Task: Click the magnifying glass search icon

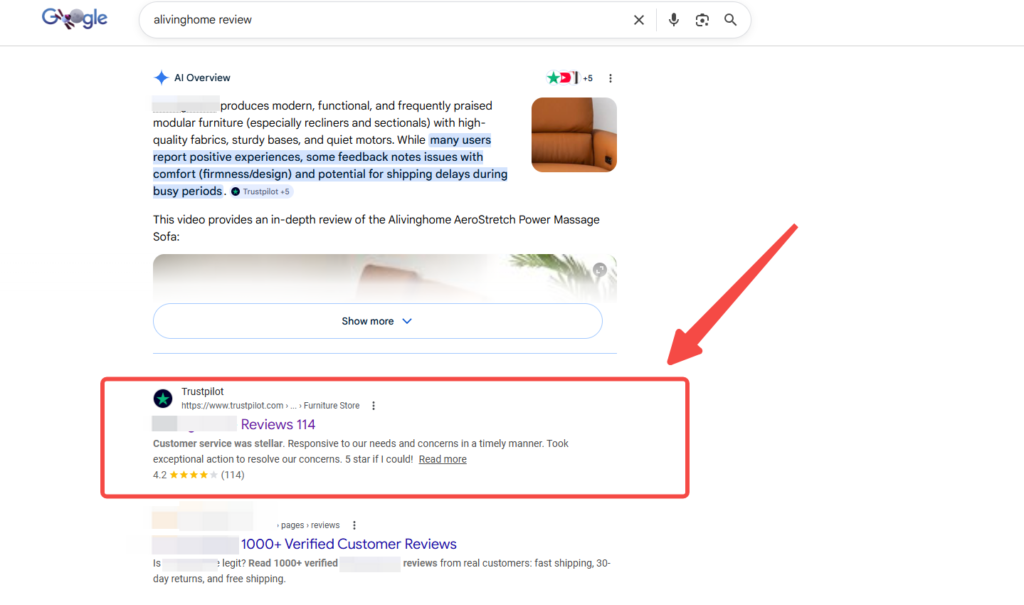Action: tap(730, 20)
